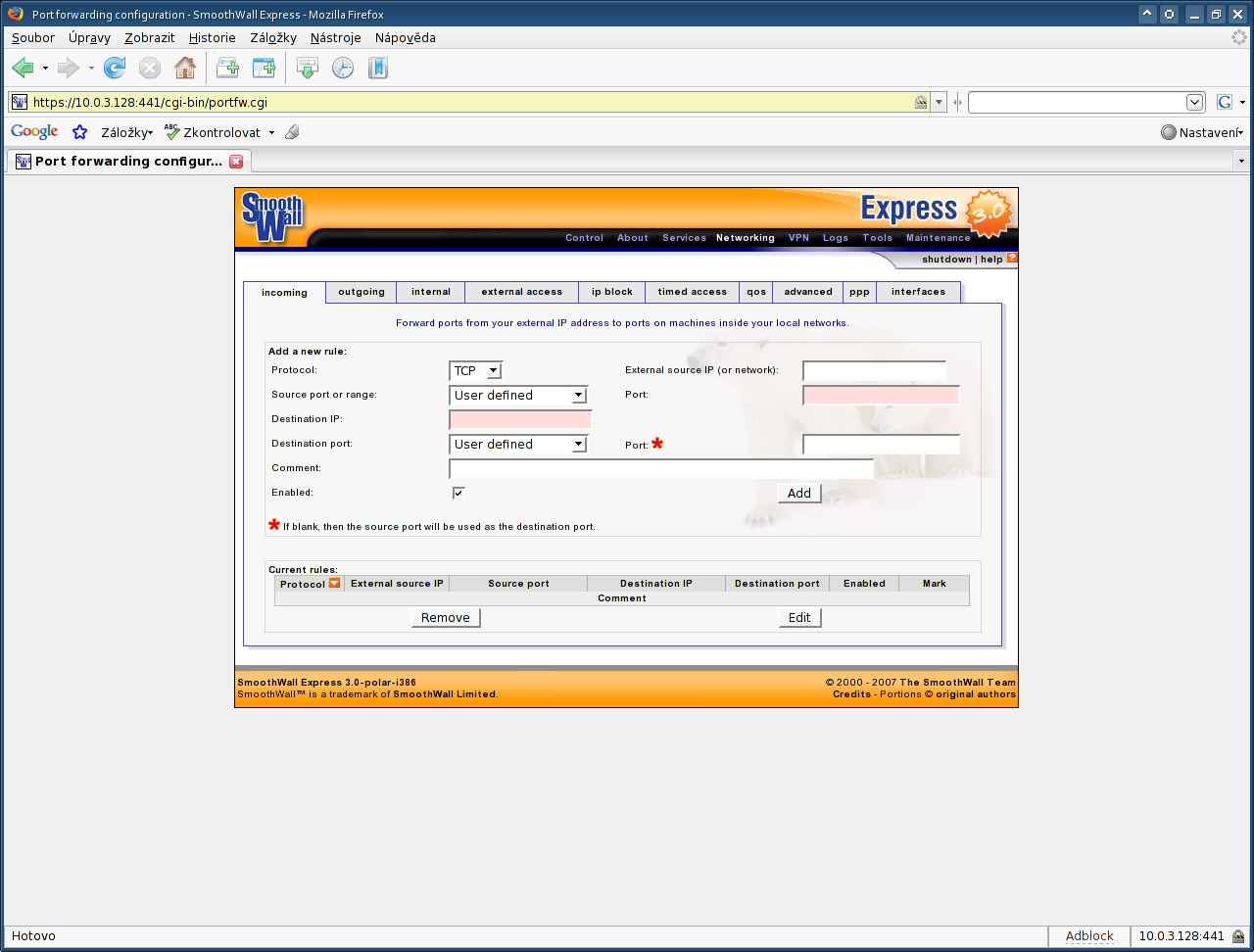Click the orange help icon next to help
Viewport: 1254px width, 952px height.
point(1012,259)
